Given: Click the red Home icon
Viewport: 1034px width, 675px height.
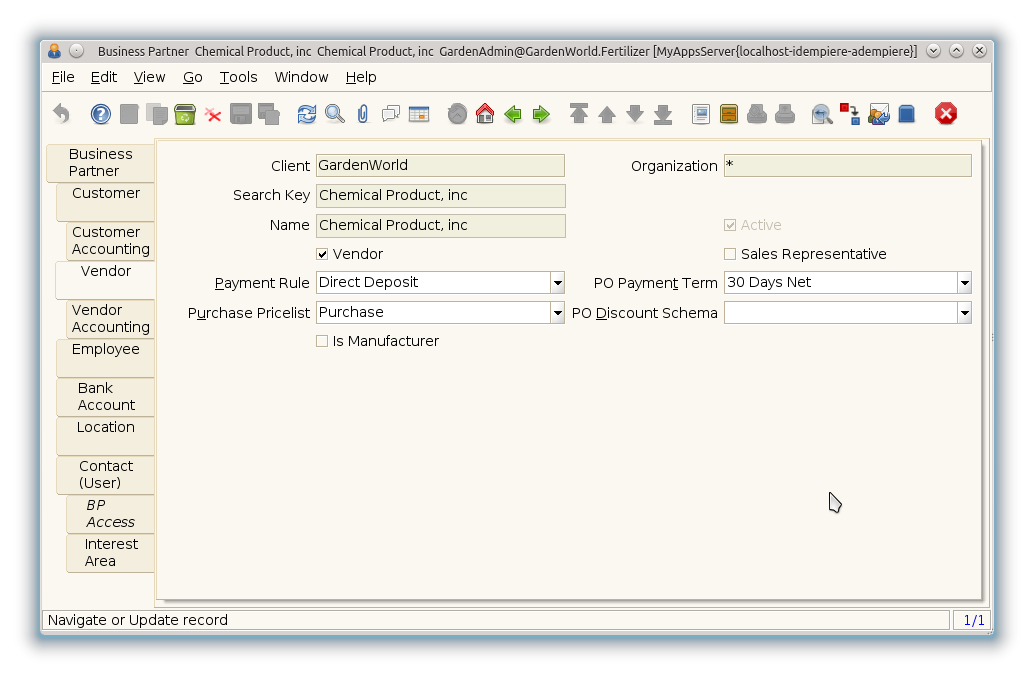Looking at the screenshot, I should 485,114.
